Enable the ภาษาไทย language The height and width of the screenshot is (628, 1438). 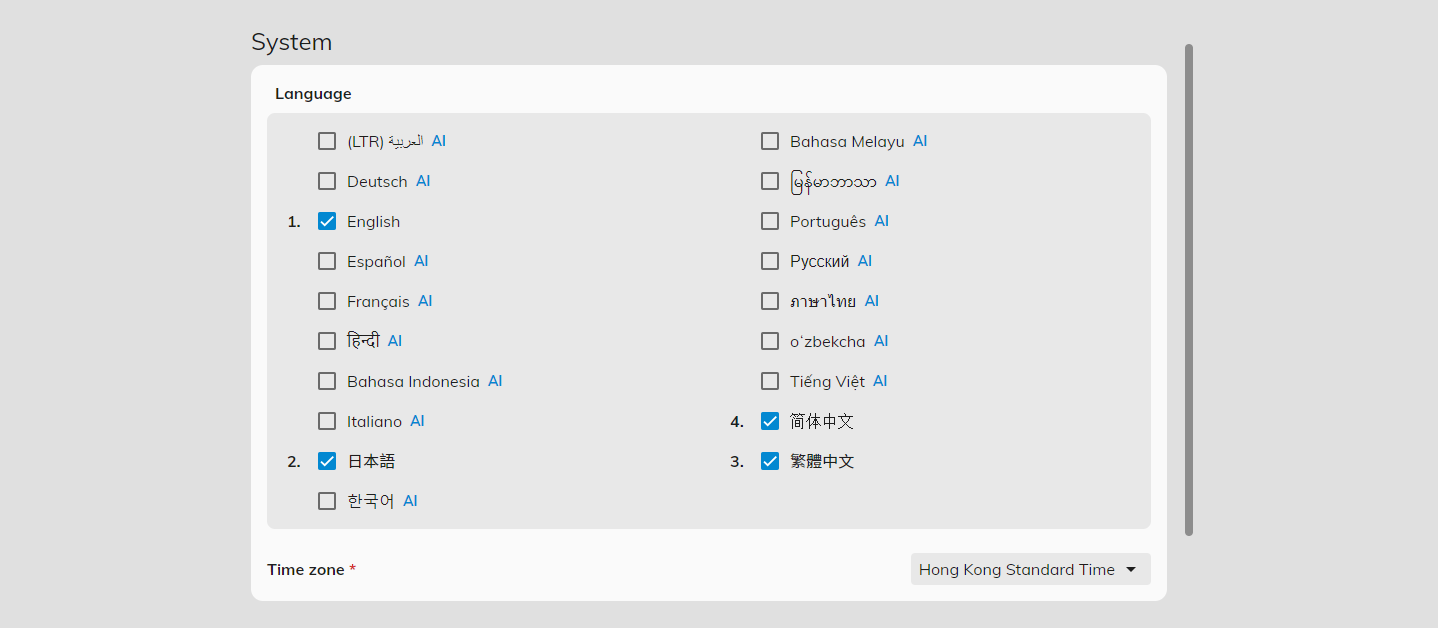tap(770, 301)
